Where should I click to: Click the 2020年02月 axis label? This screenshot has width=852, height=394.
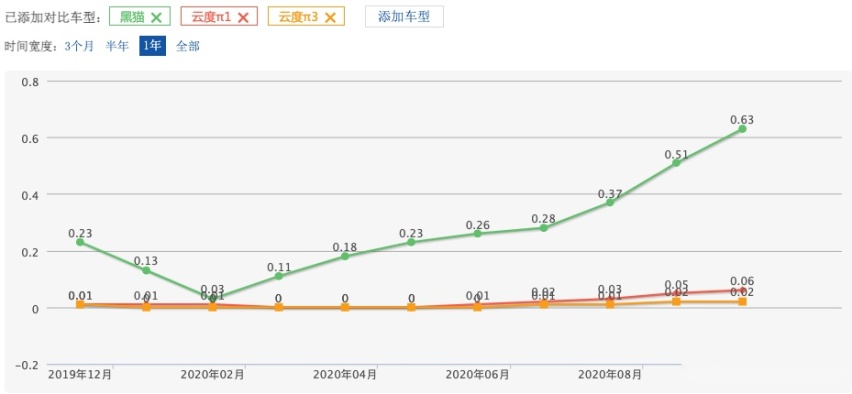(x=212, y=375)
